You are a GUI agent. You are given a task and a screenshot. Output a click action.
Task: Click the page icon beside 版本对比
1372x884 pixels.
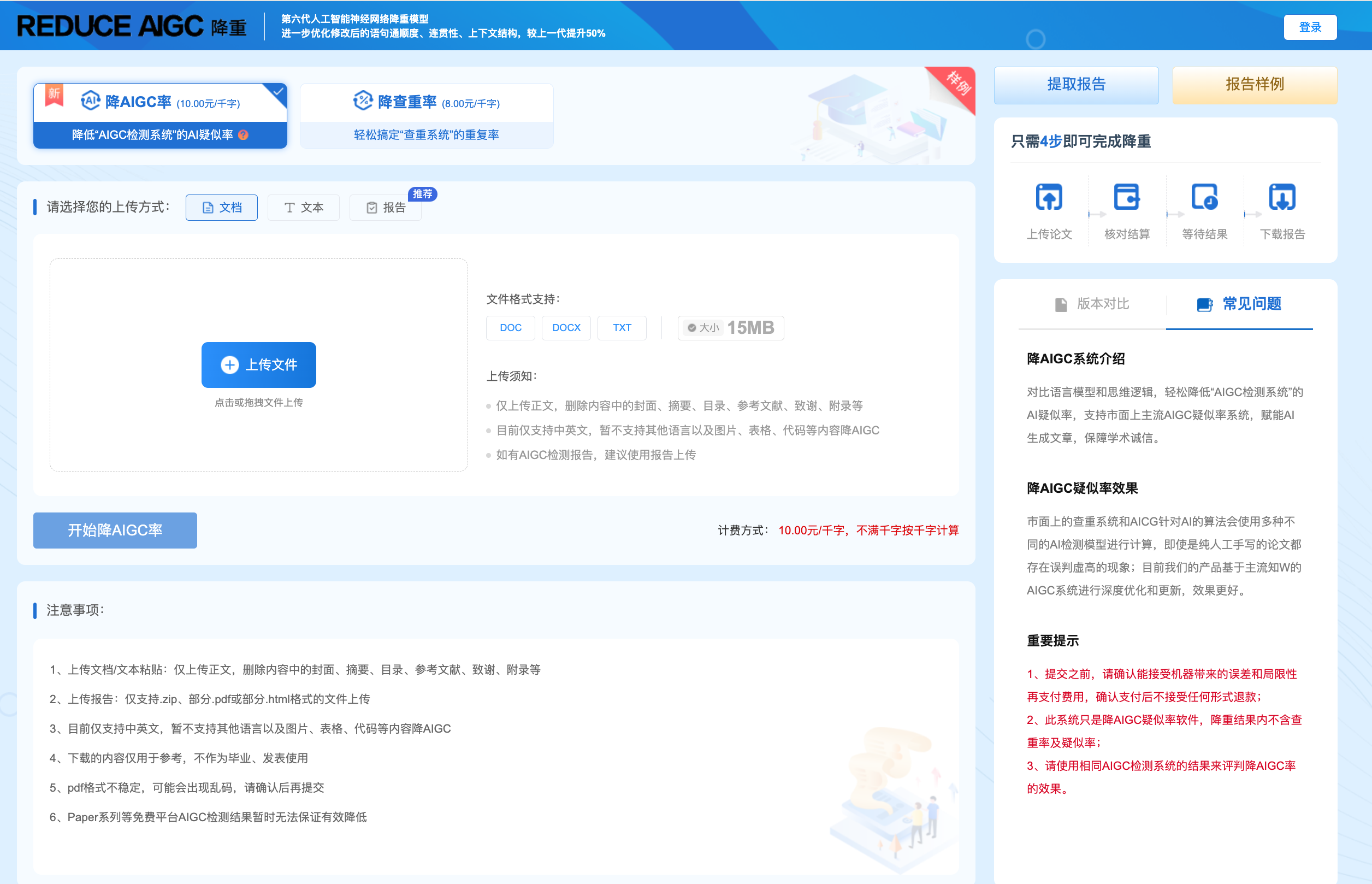pyautogui.click(x=1061, y=304)
